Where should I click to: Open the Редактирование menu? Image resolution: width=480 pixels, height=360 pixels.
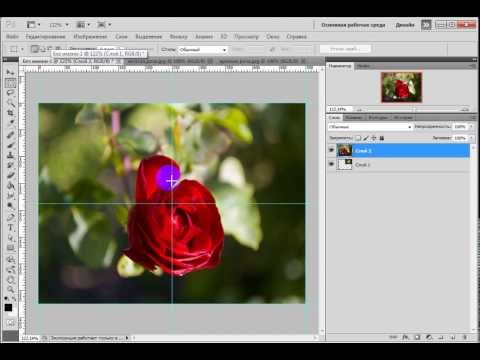45,37
